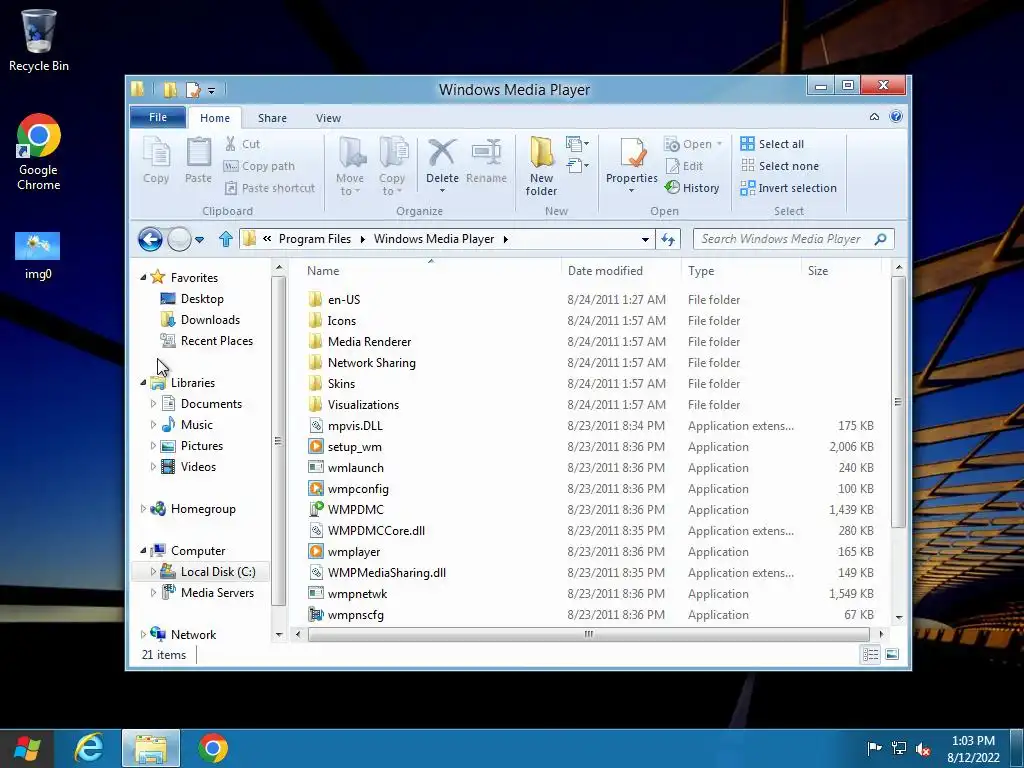Screen dimensions: 1024x768
Task: Expand the Network tree node
Action: pos(143,634)
